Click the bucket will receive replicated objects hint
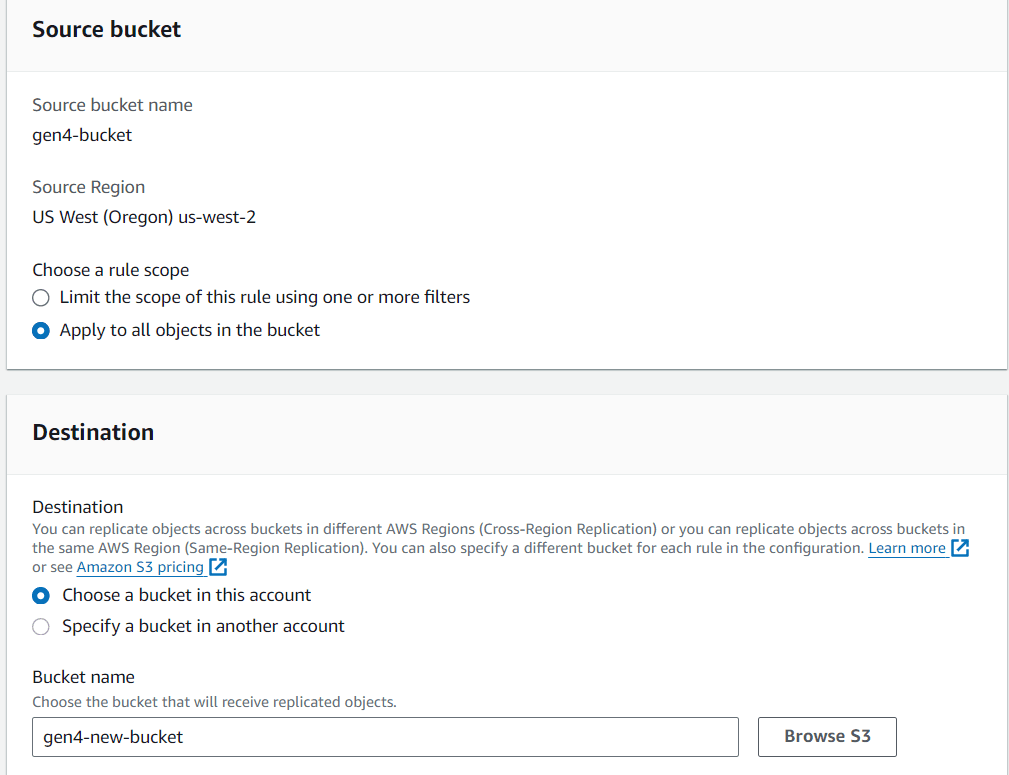The width and height of the screenshot is (1009, 775). click(214, 702)
